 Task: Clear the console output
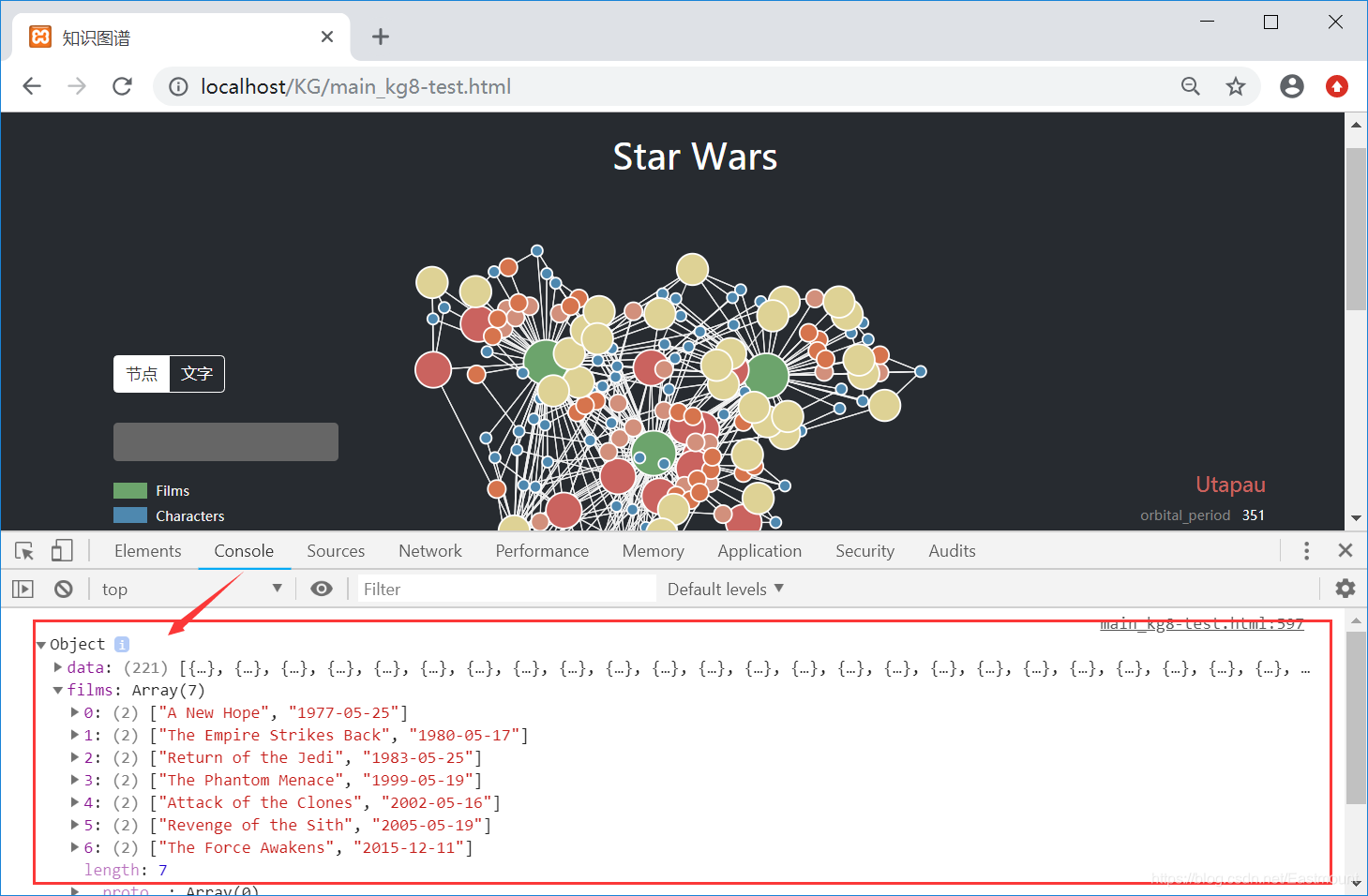click(x=64, y=589)
